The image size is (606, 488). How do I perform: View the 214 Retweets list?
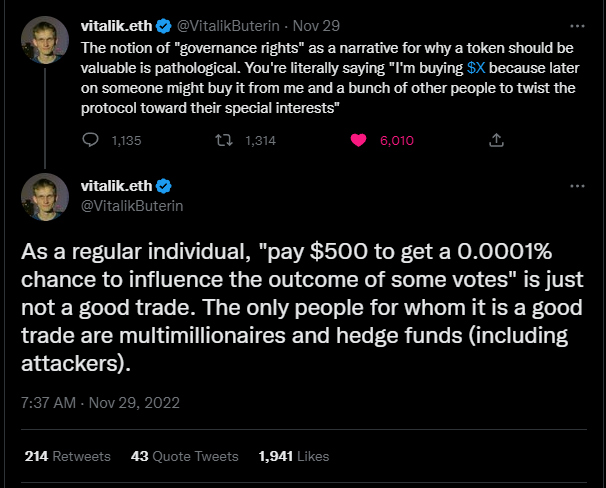pos(67,456)
